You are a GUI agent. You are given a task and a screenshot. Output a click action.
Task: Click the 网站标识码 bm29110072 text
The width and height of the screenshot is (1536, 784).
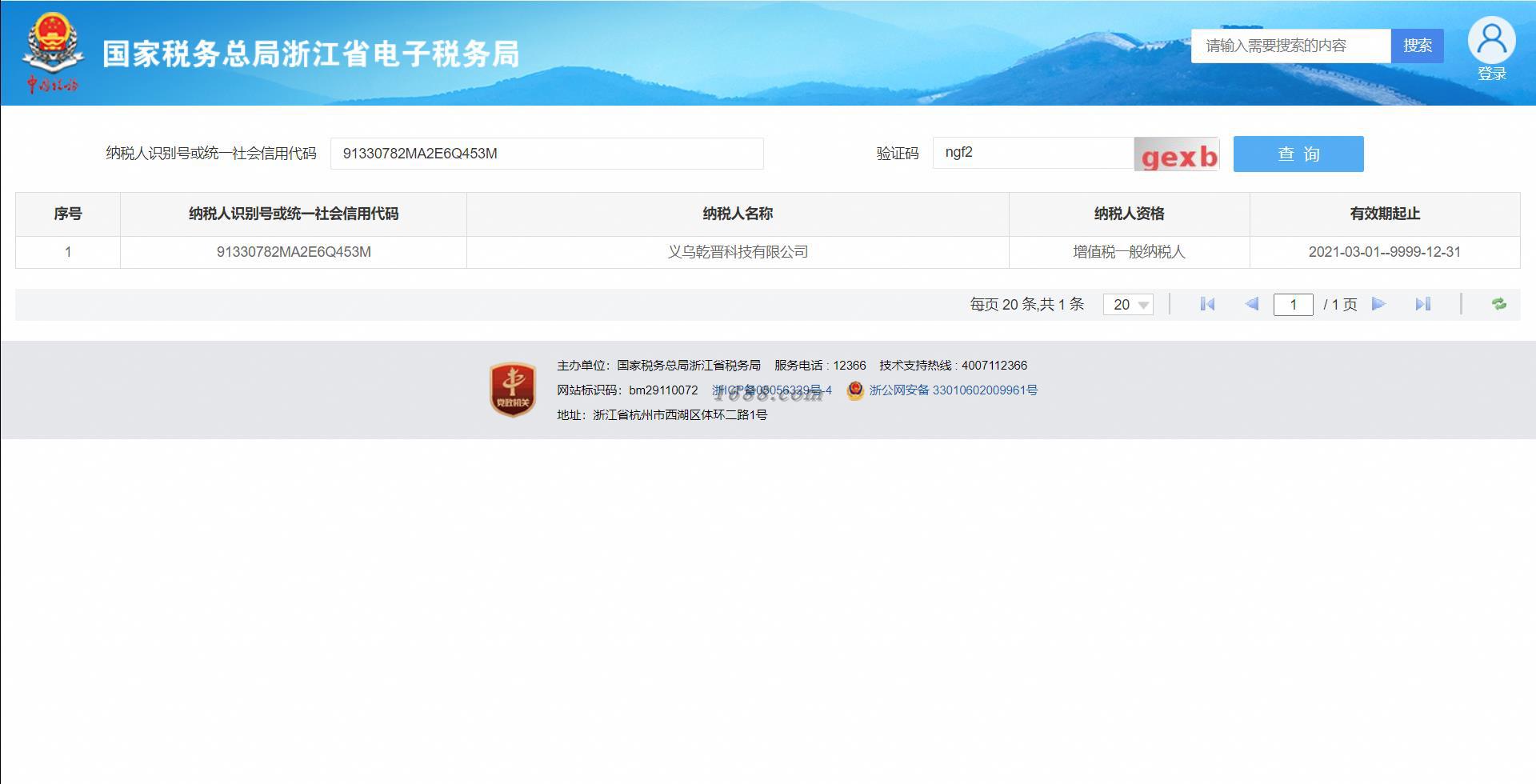627,390
